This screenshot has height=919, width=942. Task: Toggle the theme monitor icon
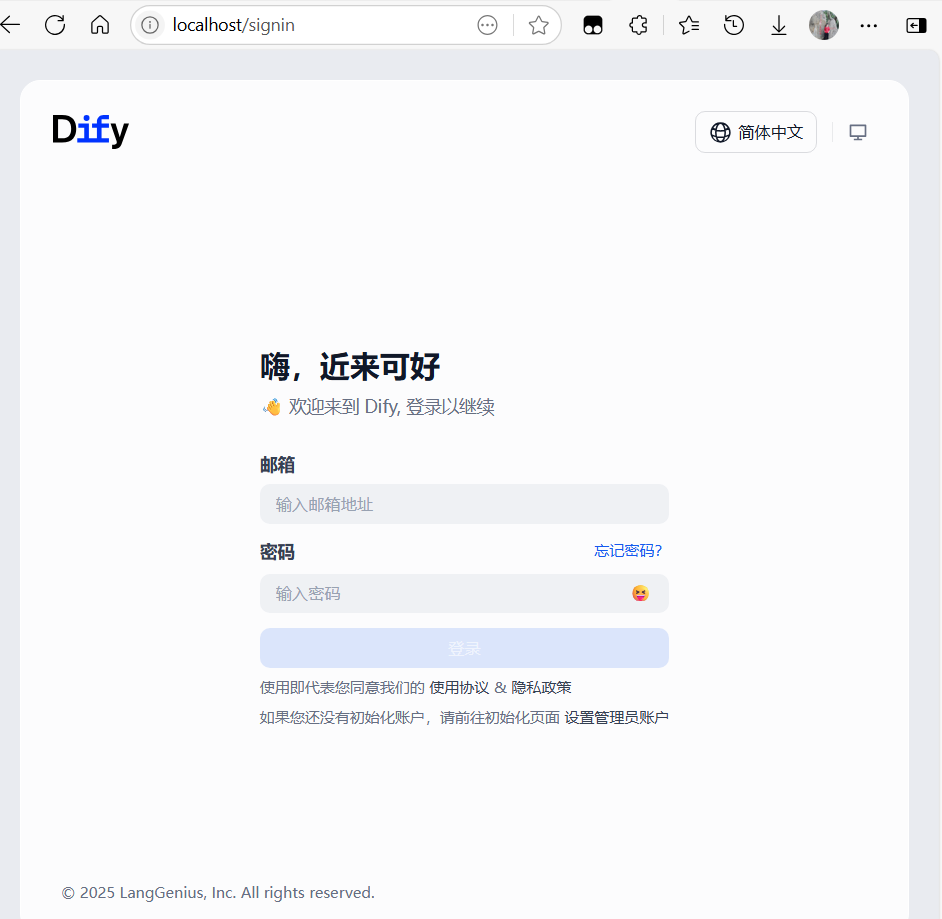857,132
